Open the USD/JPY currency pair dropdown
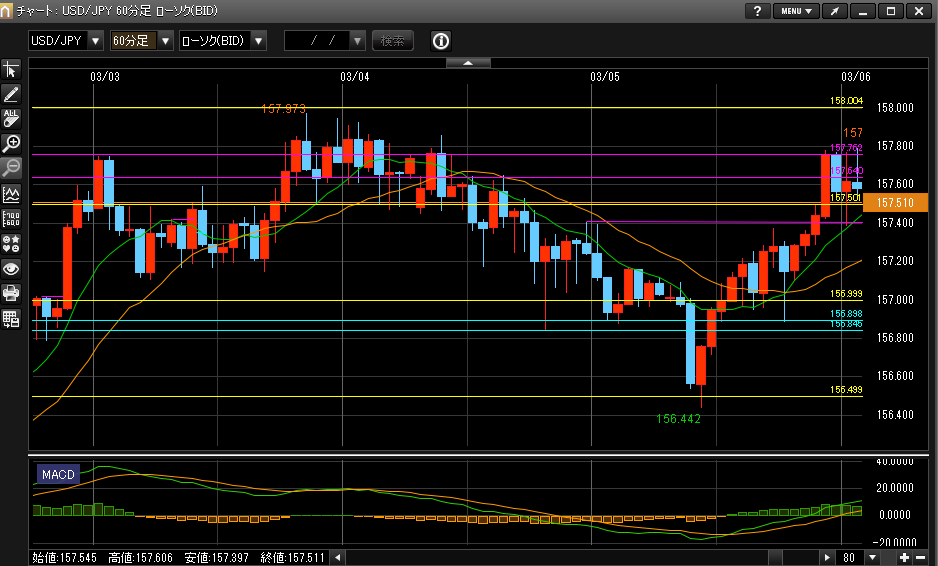This screenshot has height=566, width=938. [x=95, y=41]
